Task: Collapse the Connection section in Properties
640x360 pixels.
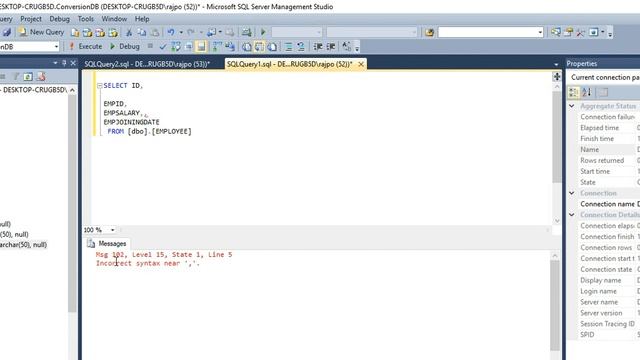Action: click(x=572, y=193)
